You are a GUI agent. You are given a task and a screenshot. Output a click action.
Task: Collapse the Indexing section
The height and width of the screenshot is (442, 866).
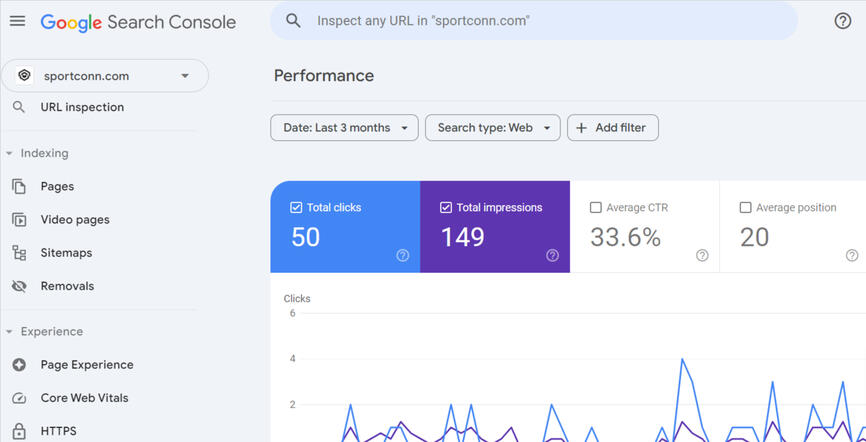9,154
